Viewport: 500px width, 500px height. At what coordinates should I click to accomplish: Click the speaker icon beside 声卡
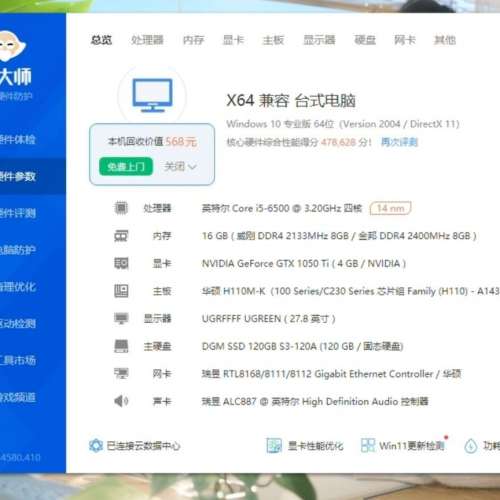coord(121,401)
